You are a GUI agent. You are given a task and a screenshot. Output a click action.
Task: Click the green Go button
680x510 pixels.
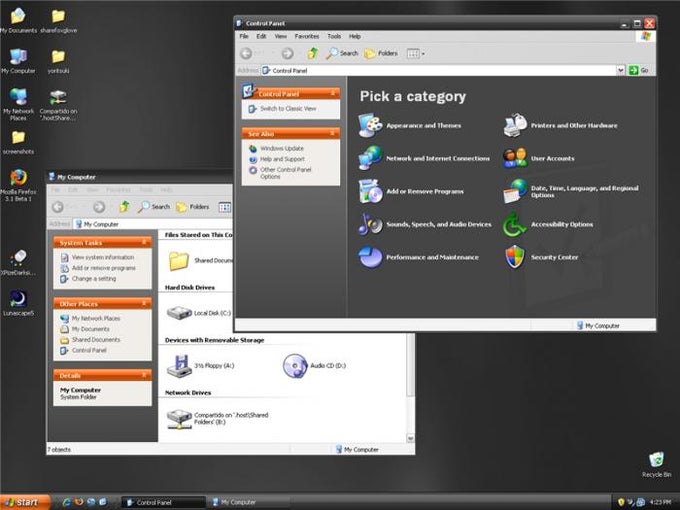coord(639,70)
